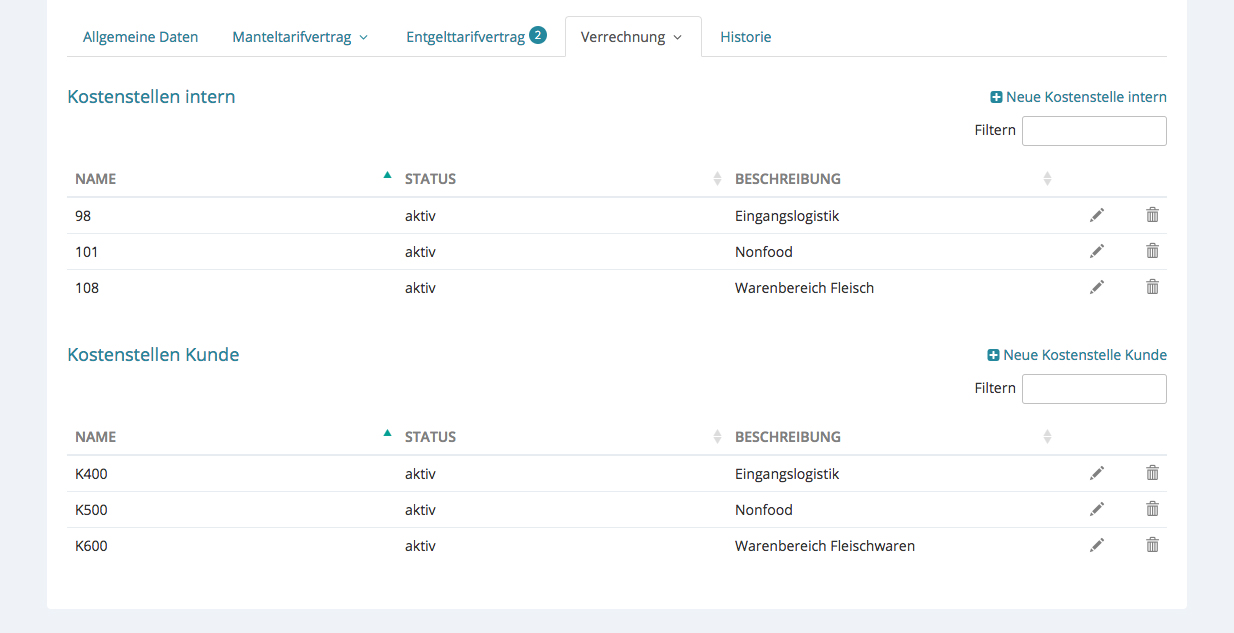Delete cost center 98 Eingangslogistik

[x=1152, y=215]
